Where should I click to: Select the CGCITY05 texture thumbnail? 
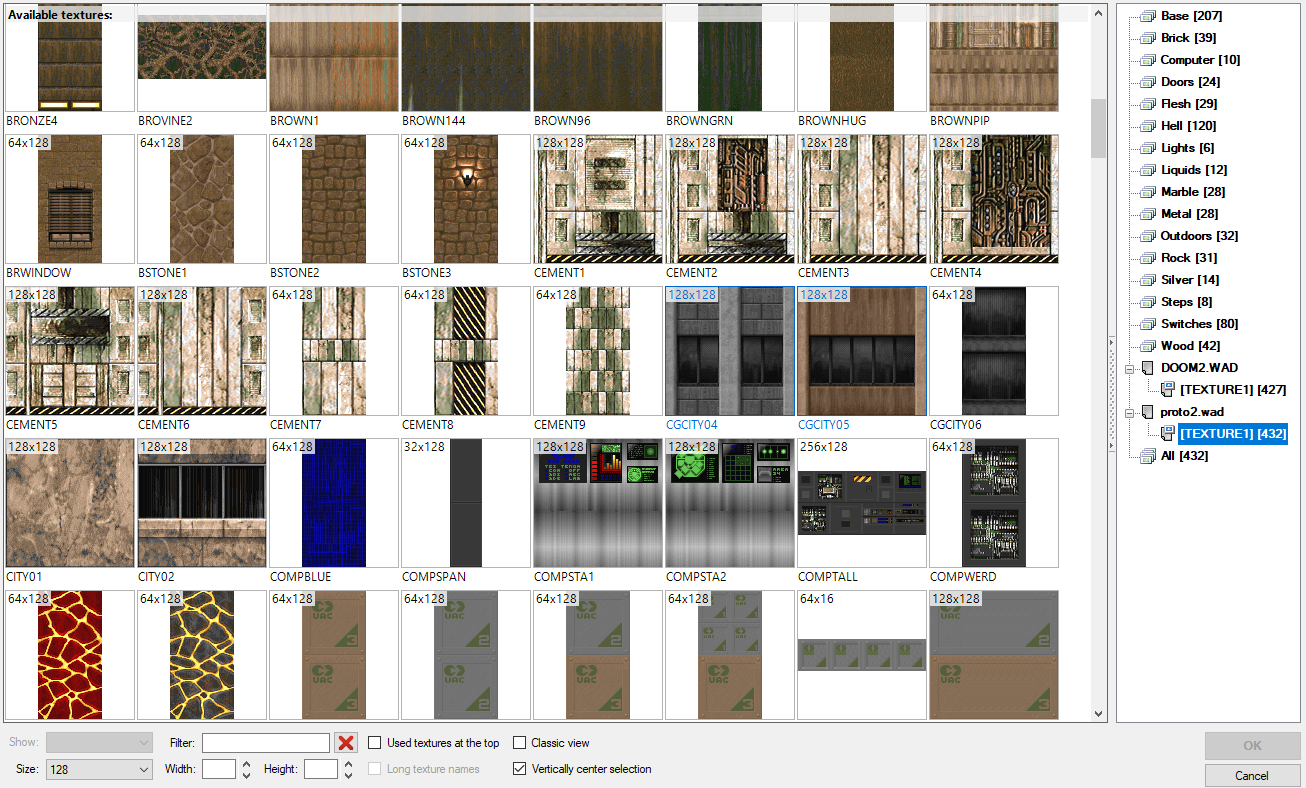[861, 351]
